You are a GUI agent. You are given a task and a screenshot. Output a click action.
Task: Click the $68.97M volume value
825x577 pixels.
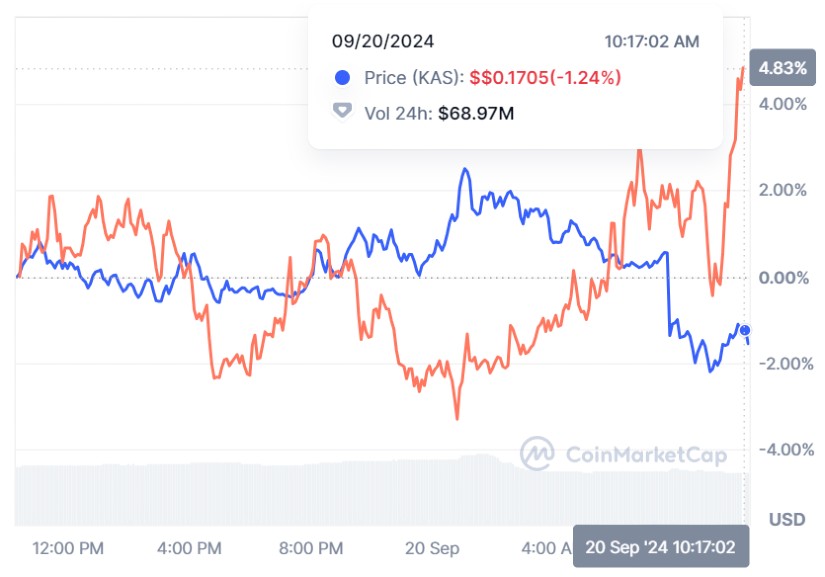click(476, 113)
